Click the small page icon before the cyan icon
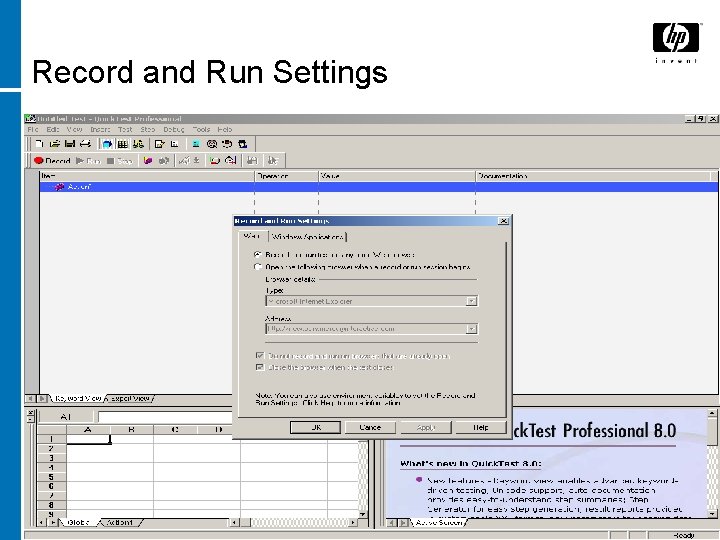The height and width of the screenshot is (540, 720). 174,144
